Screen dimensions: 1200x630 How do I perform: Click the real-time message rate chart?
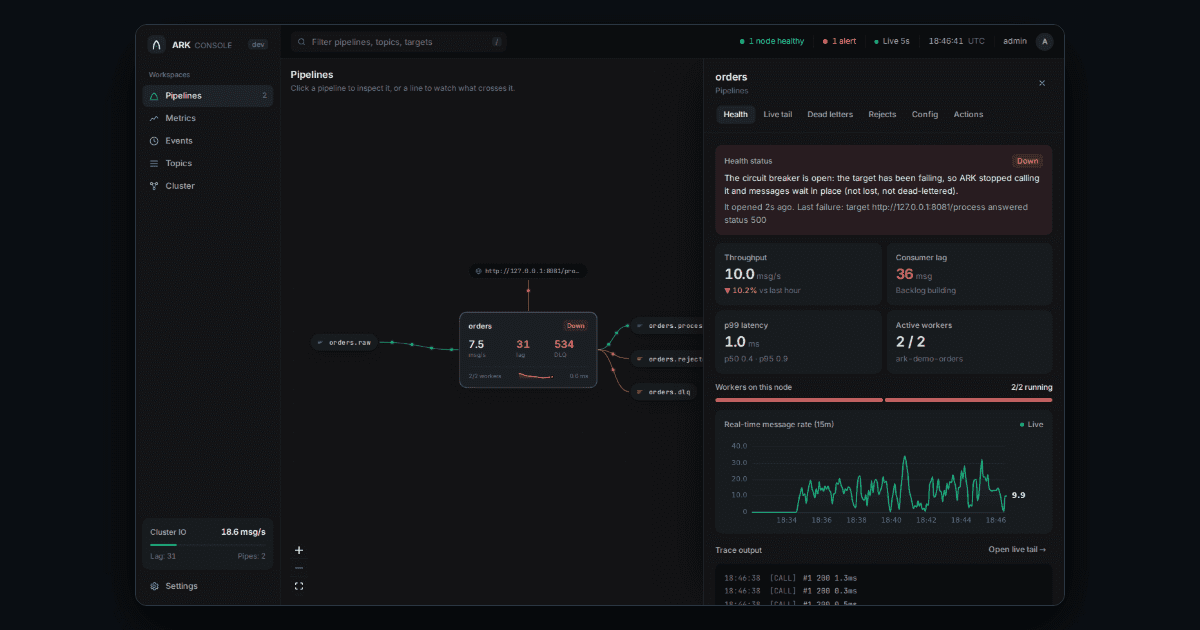pos(883,473)
